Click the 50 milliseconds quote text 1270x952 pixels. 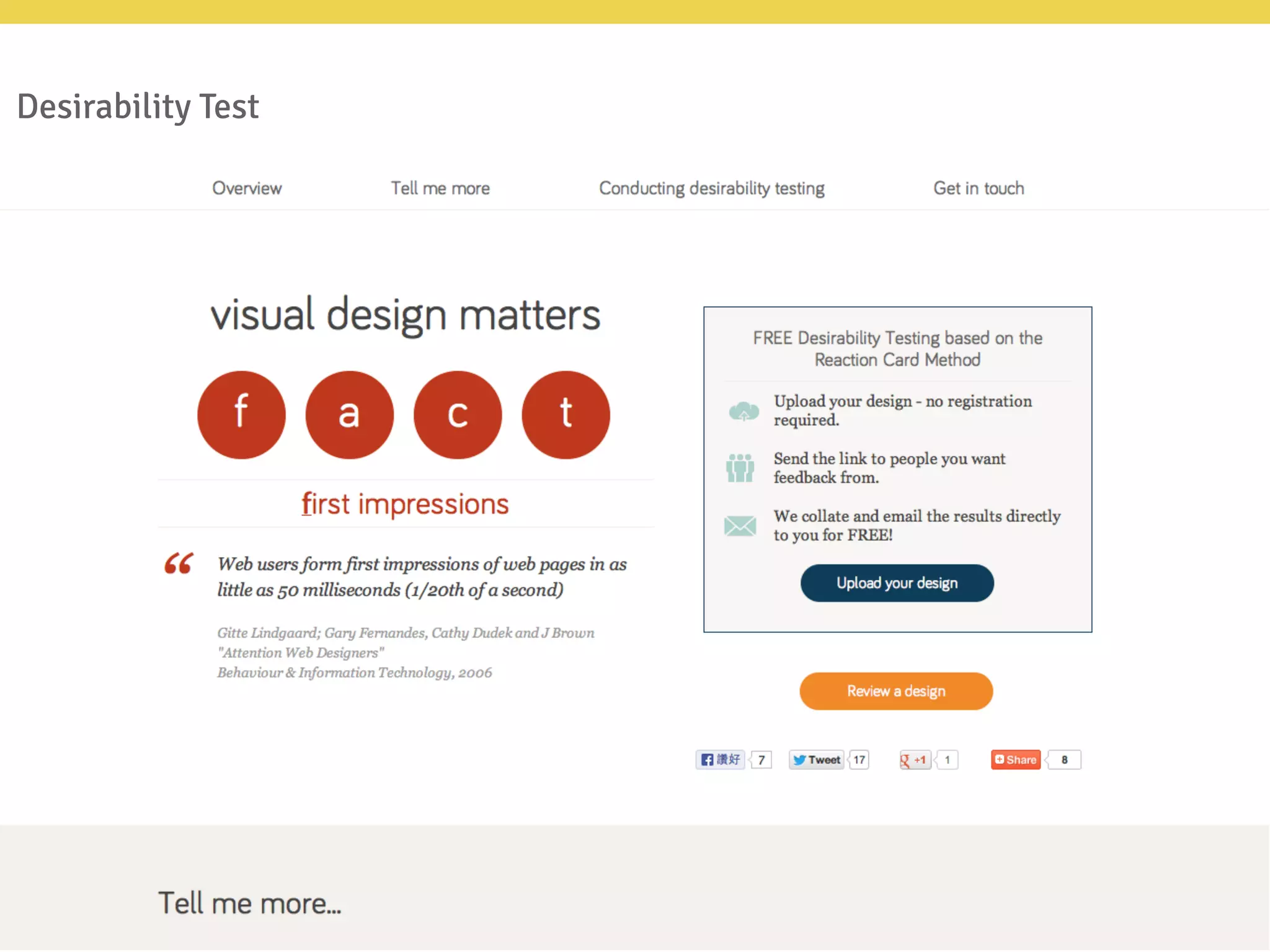point(422,577)
